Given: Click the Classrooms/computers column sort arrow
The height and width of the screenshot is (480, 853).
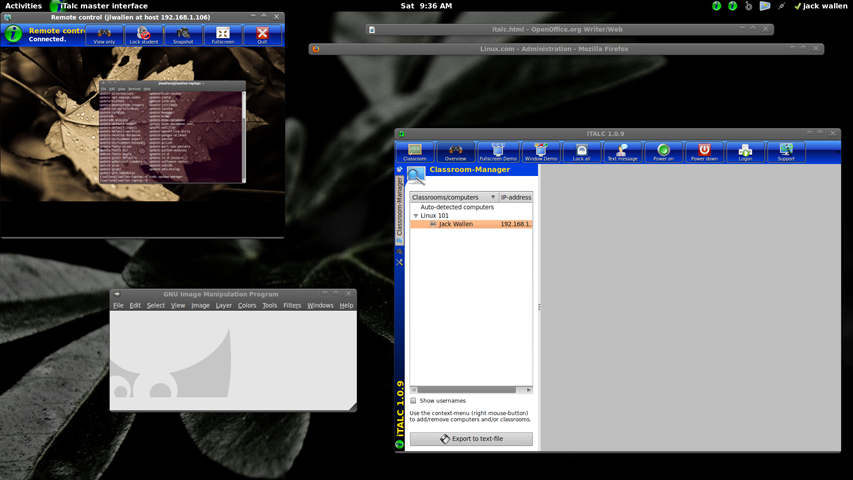Looking at the screenshot, I should pyautogui.click(x=493, y=197).
